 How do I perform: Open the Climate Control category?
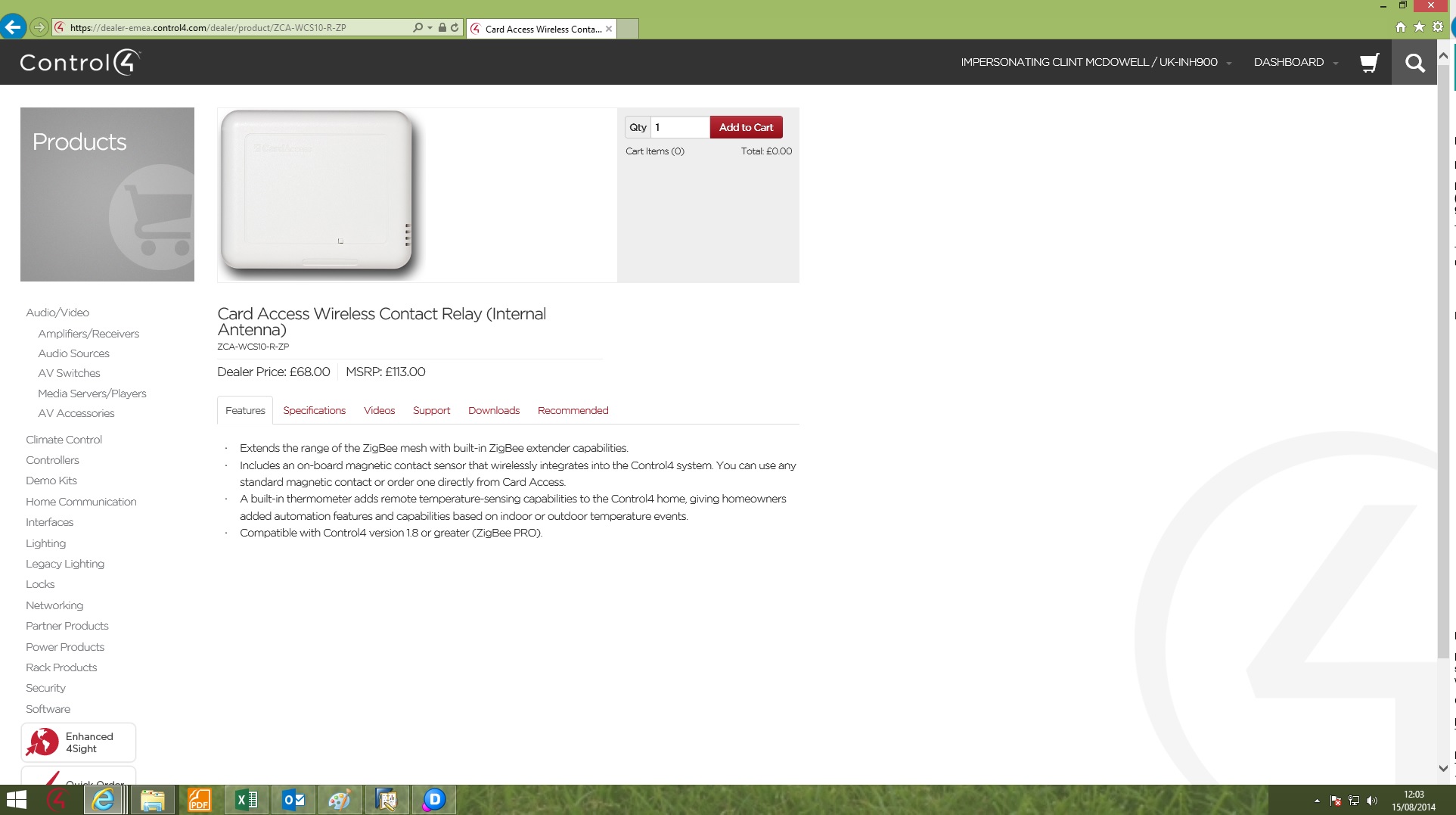point(64,440)
